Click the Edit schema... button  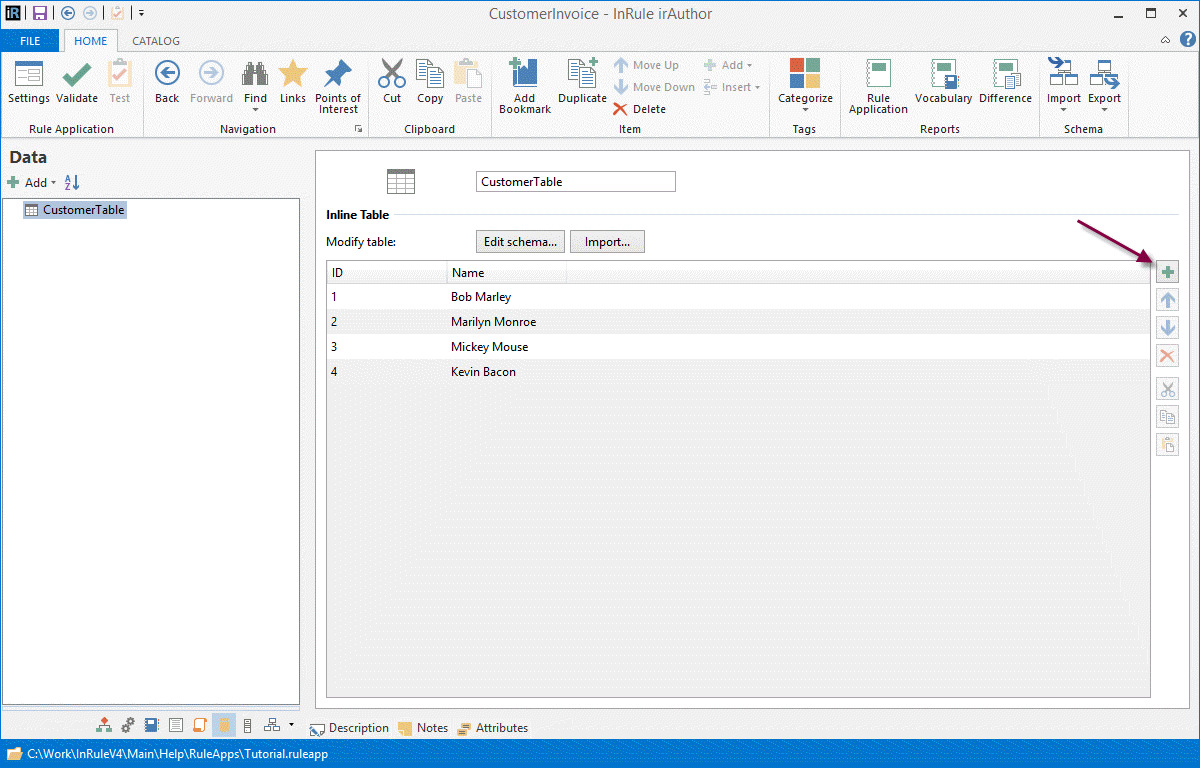(520, 242)
